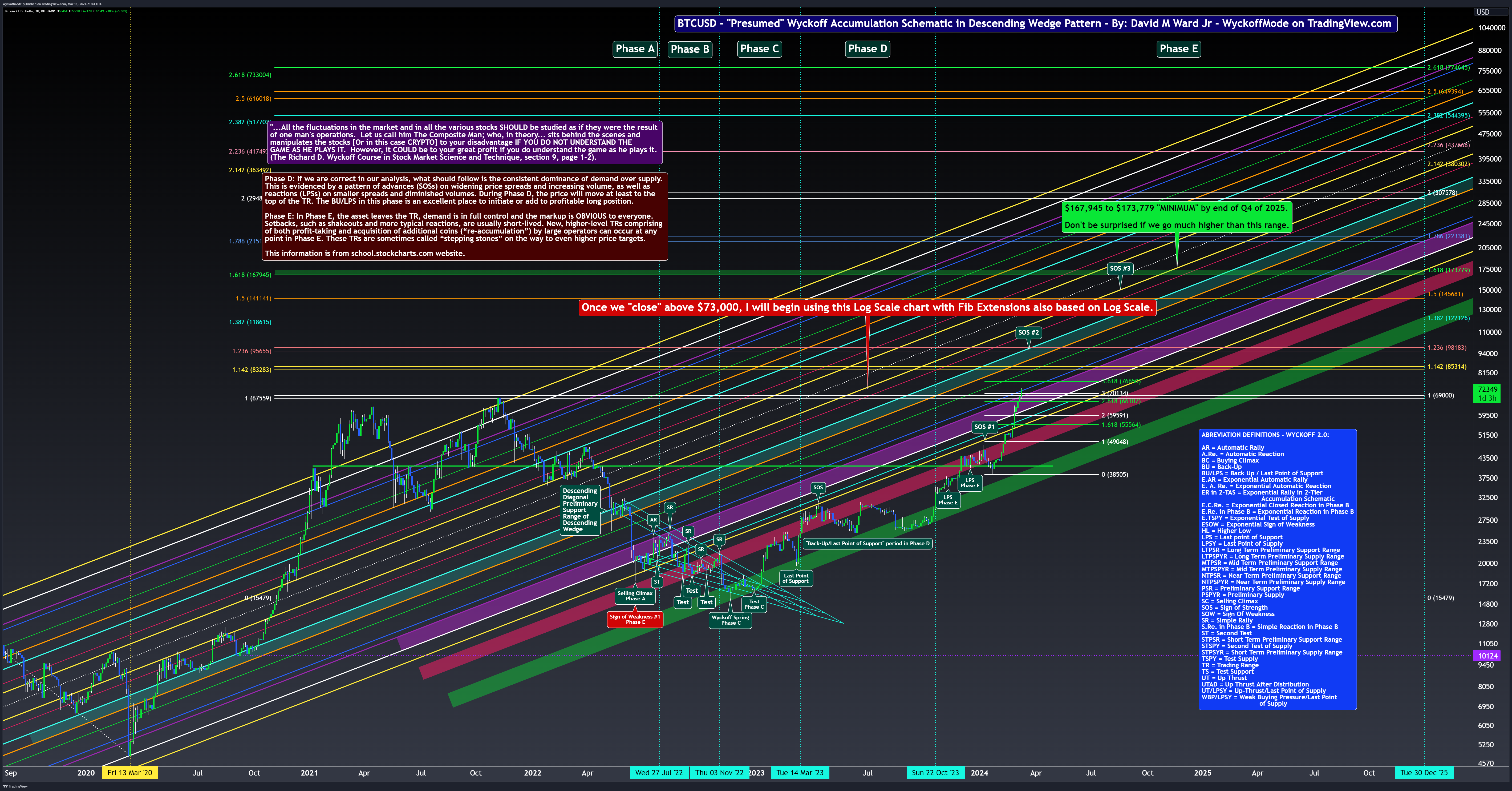Screen dimensions: 1512x791
Task: Click the SOS #3 annotation
Action: [x=1120, y=268]
